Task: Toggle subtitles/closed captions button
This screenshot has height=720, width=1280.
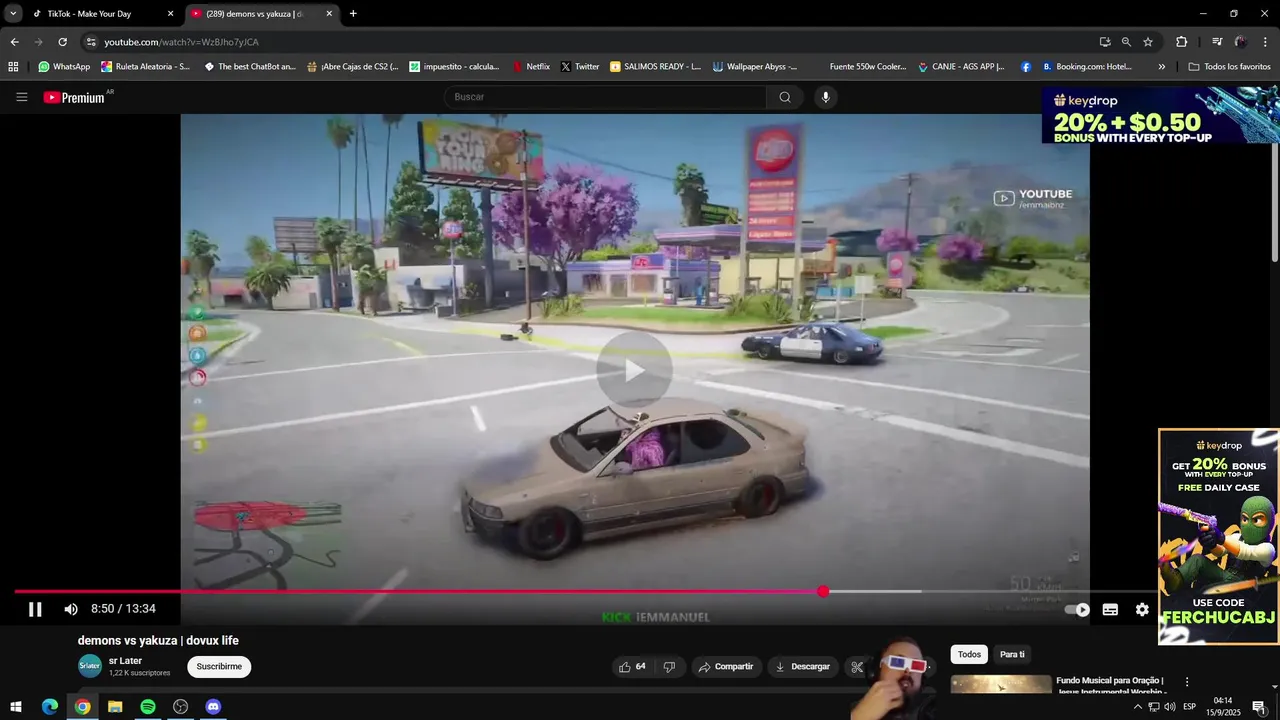Action: click(x=1110, y=609)
